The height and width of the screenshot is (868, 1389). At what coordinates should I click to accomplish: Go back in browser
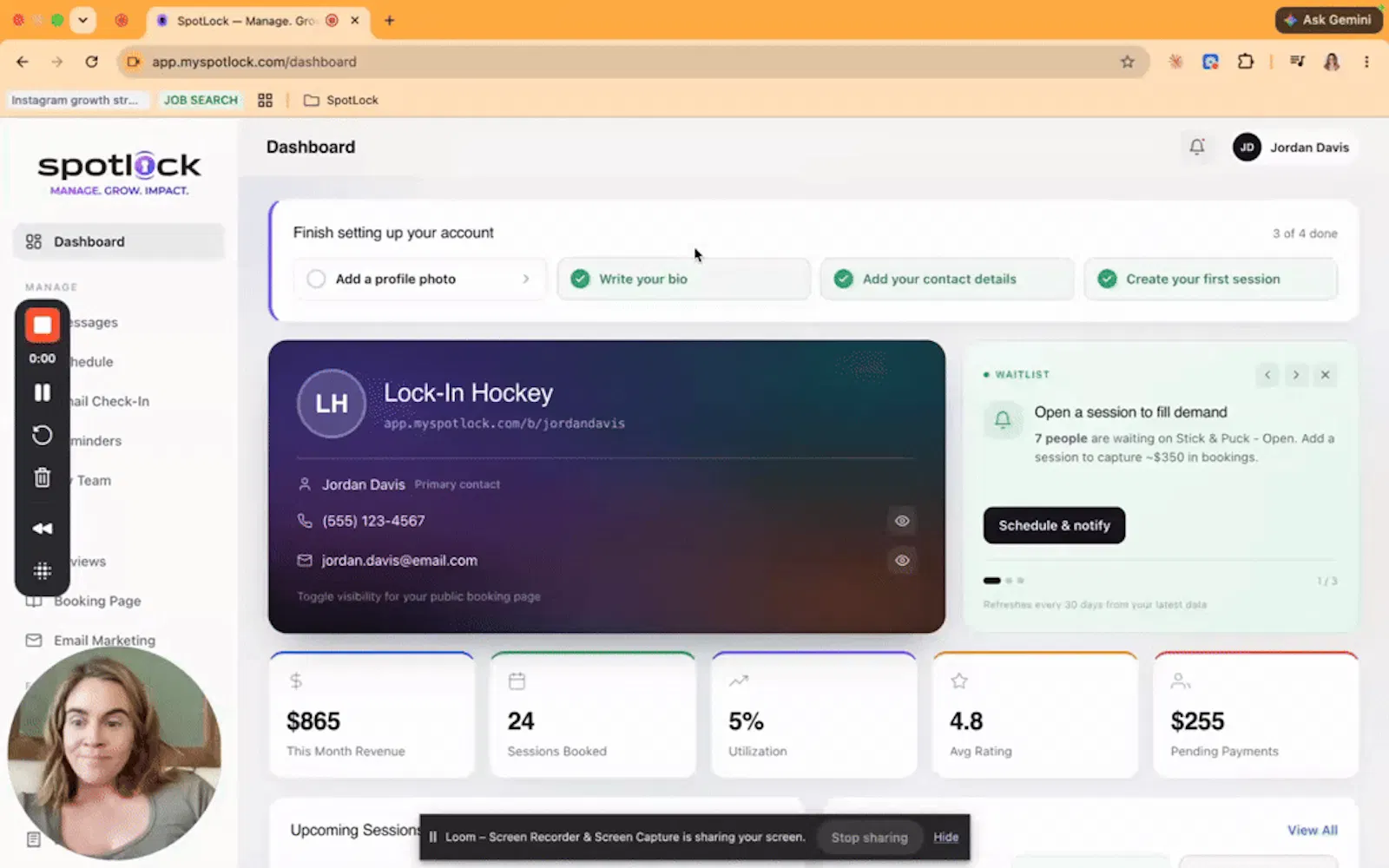pos(23,62)
